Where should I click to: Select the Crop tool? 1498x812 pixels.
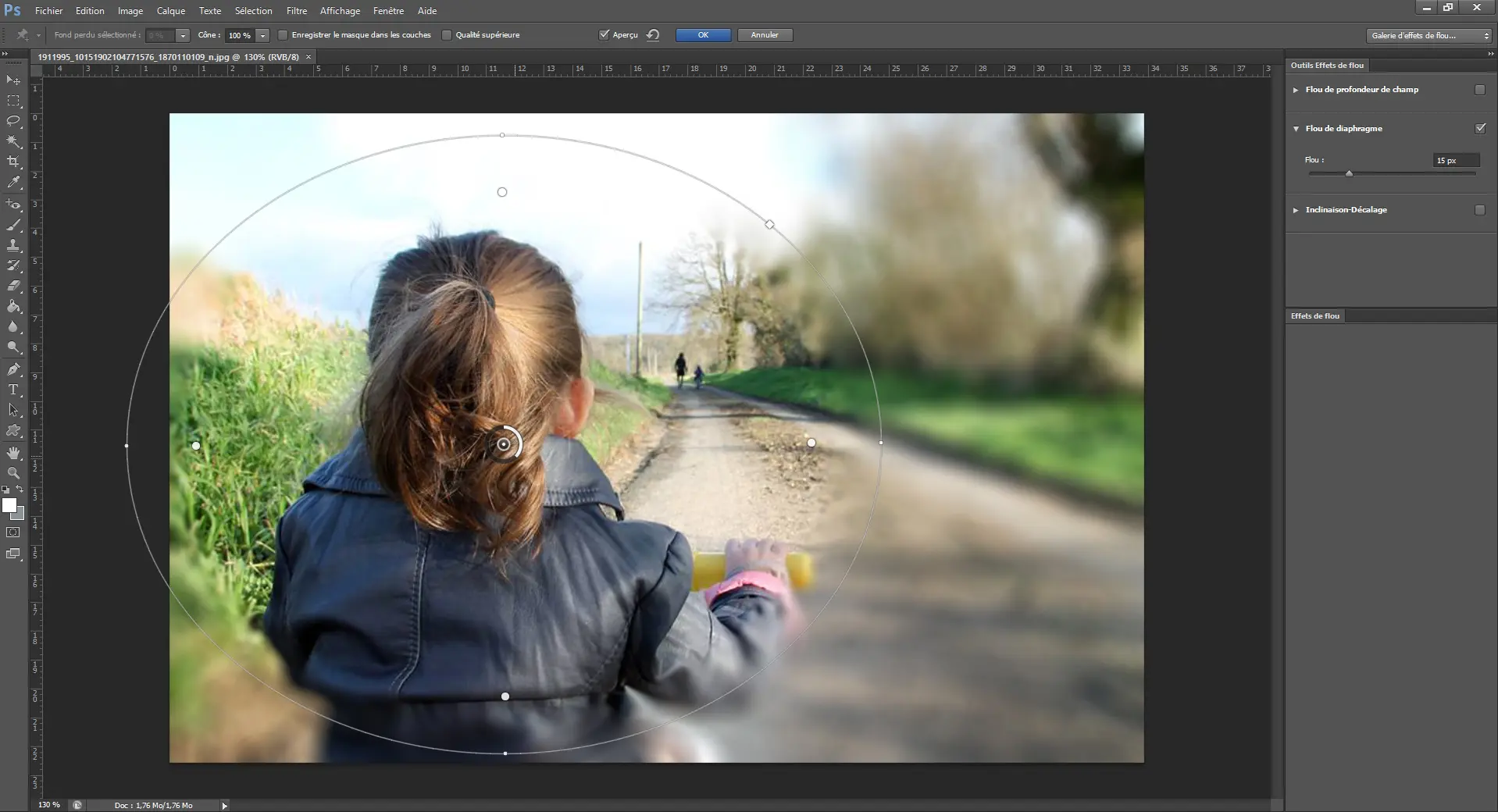tap(13, 162)
